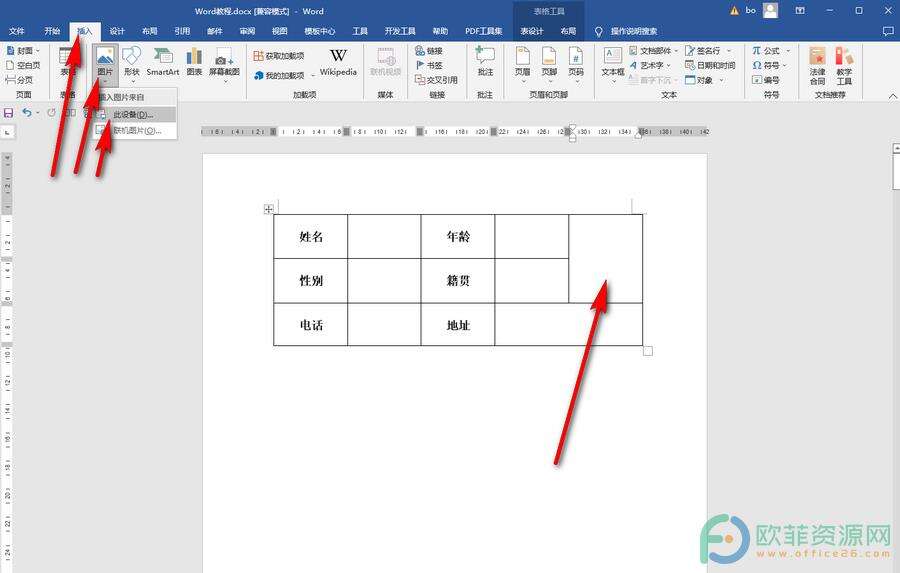900x573 pixels.
Task: Click the 电话 table cell
Action: point(311,325)
